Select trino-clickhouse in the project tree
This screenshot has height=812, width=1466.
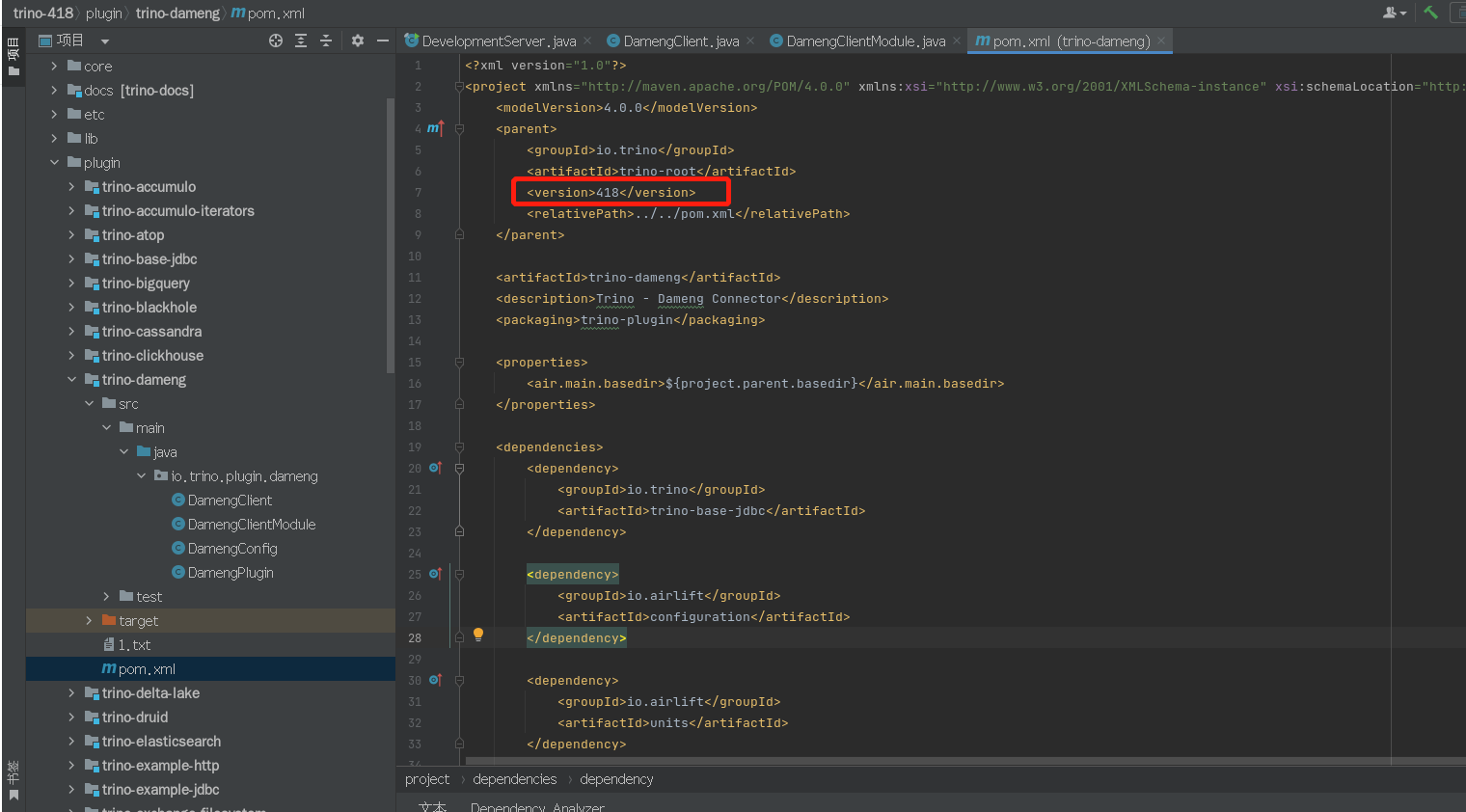[152, 355]
